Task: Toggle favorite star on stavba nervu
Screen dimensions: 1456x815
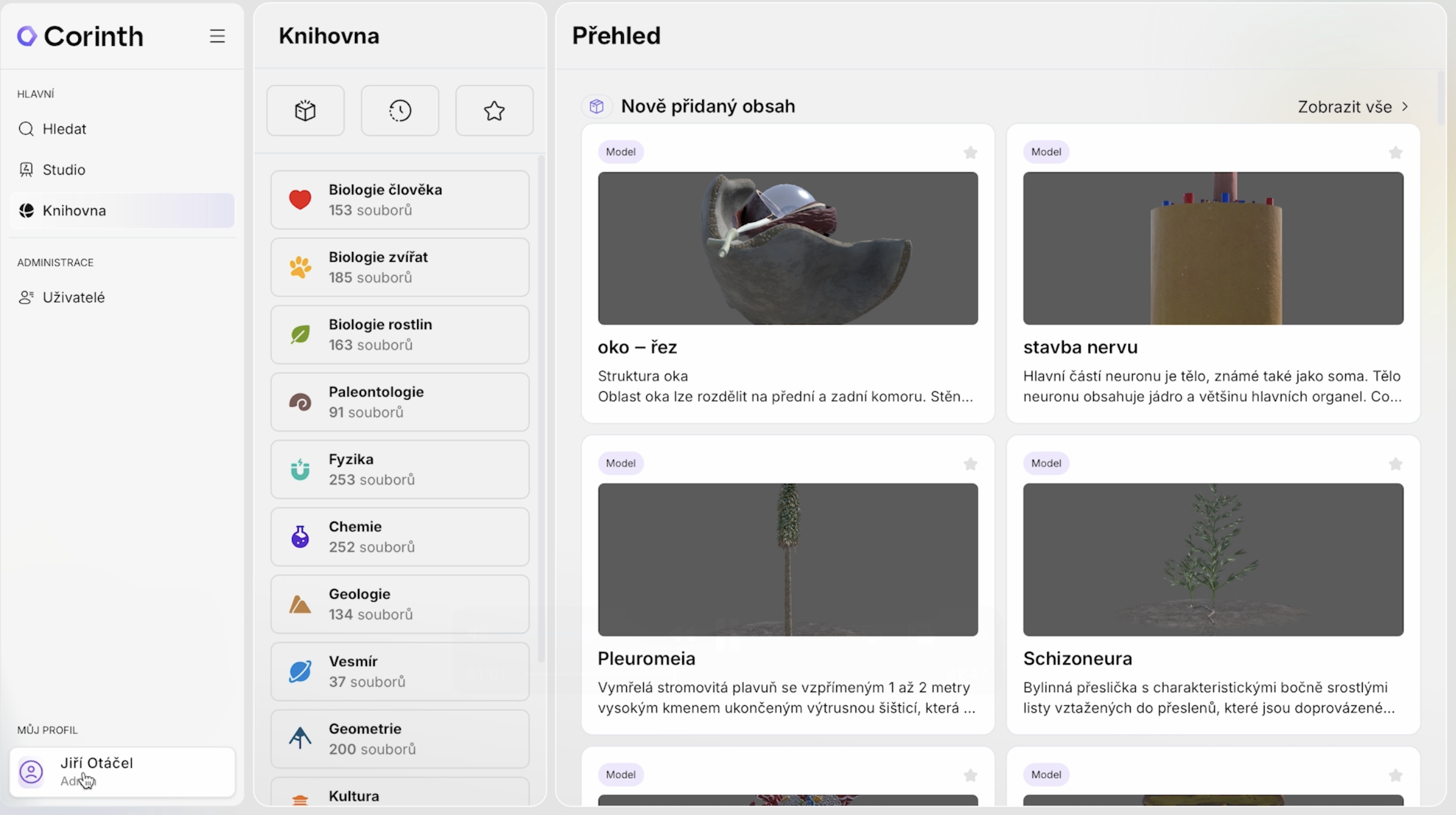Action: 1395,153
